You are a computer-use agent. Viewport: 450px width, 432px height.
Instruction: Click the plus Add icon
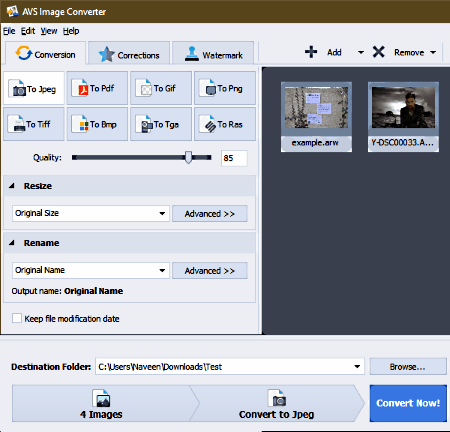pos(311,52)
